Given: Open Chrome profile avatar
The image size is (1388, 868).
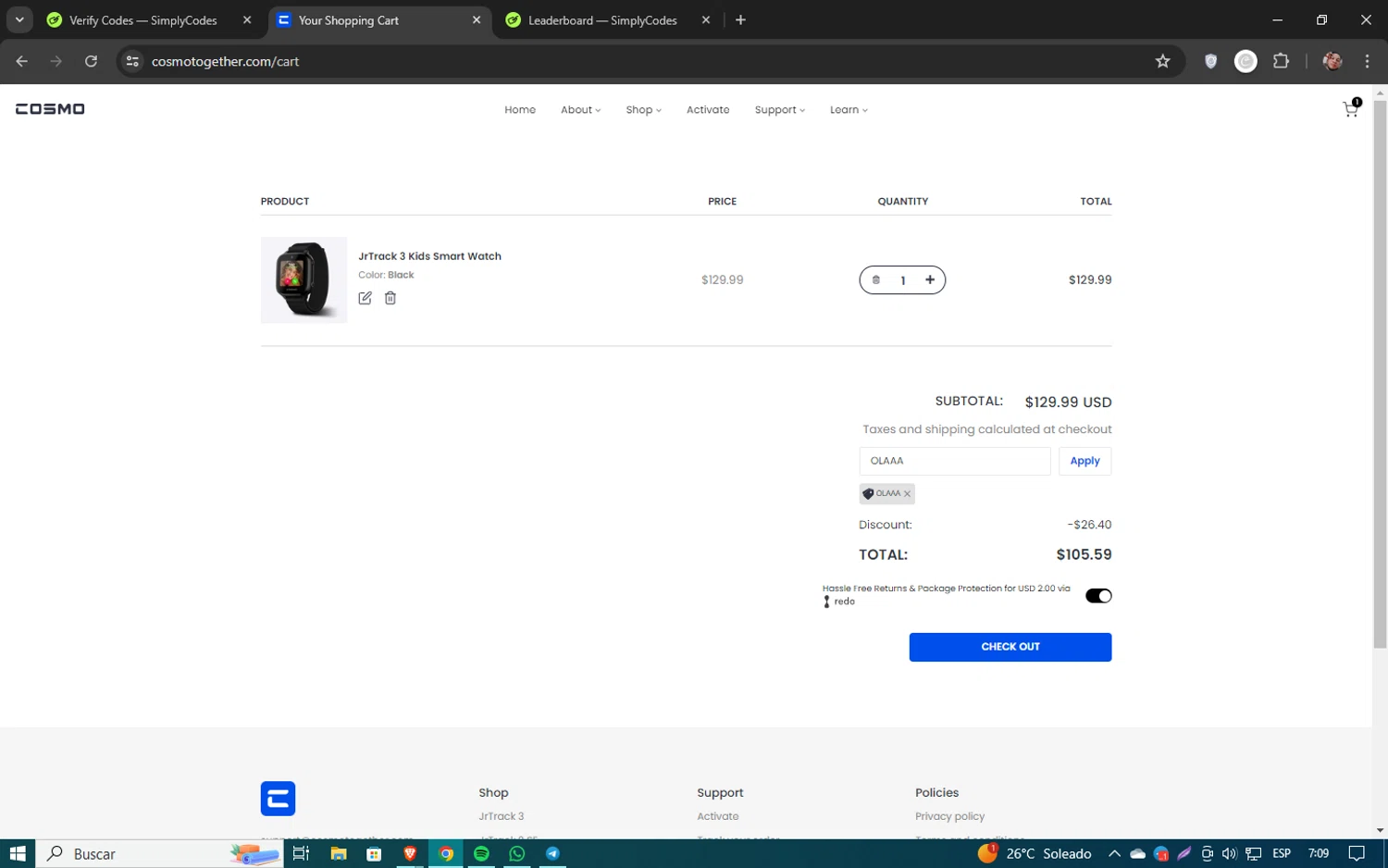Looking at the screenshot, I should point(1332,61).
